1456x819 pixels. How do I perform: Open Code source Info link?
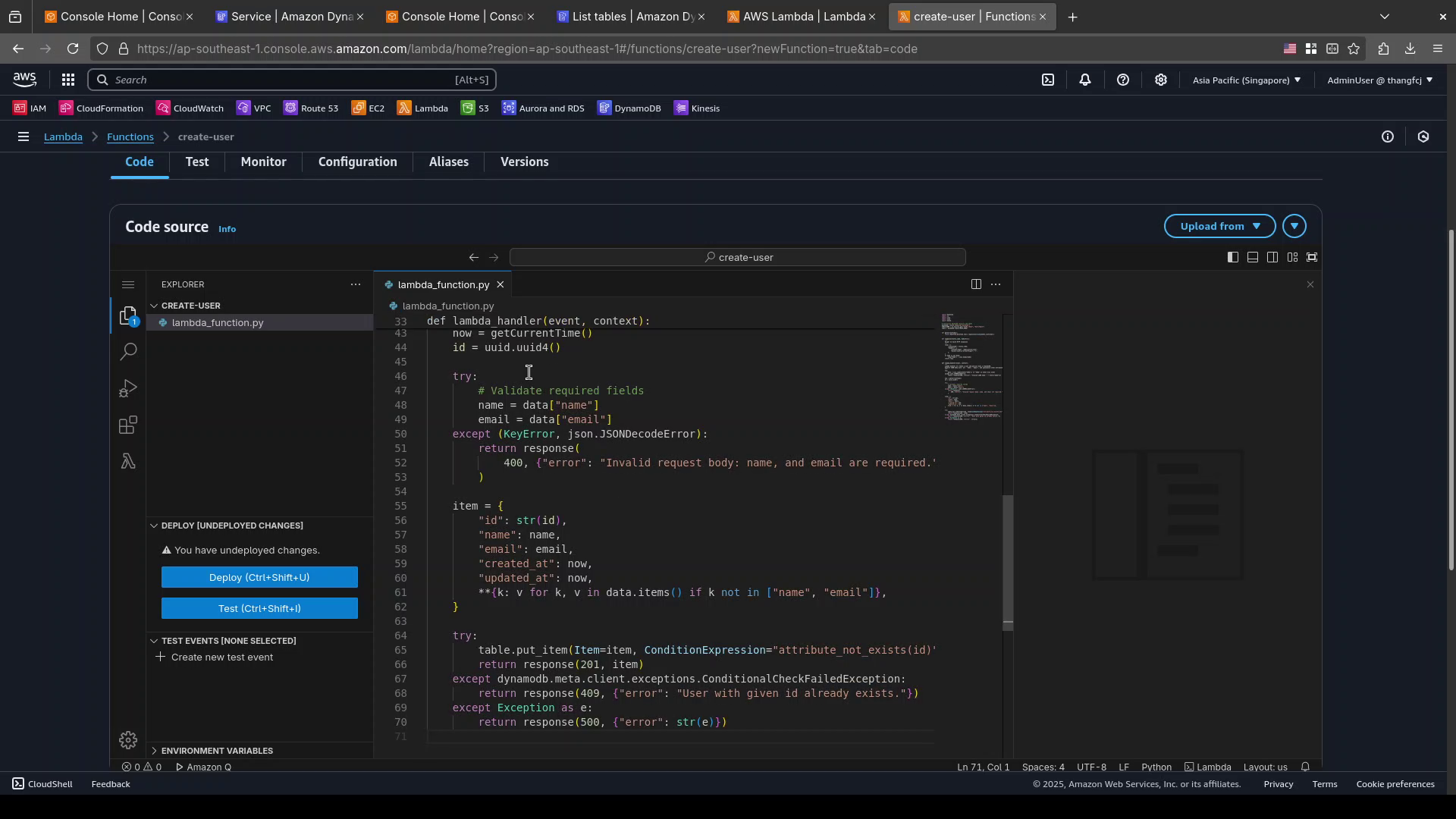[227, 229]
